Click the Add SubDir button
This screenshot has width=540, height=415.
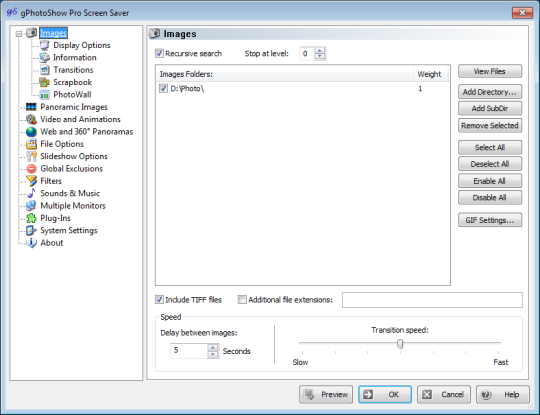(490, 108)
